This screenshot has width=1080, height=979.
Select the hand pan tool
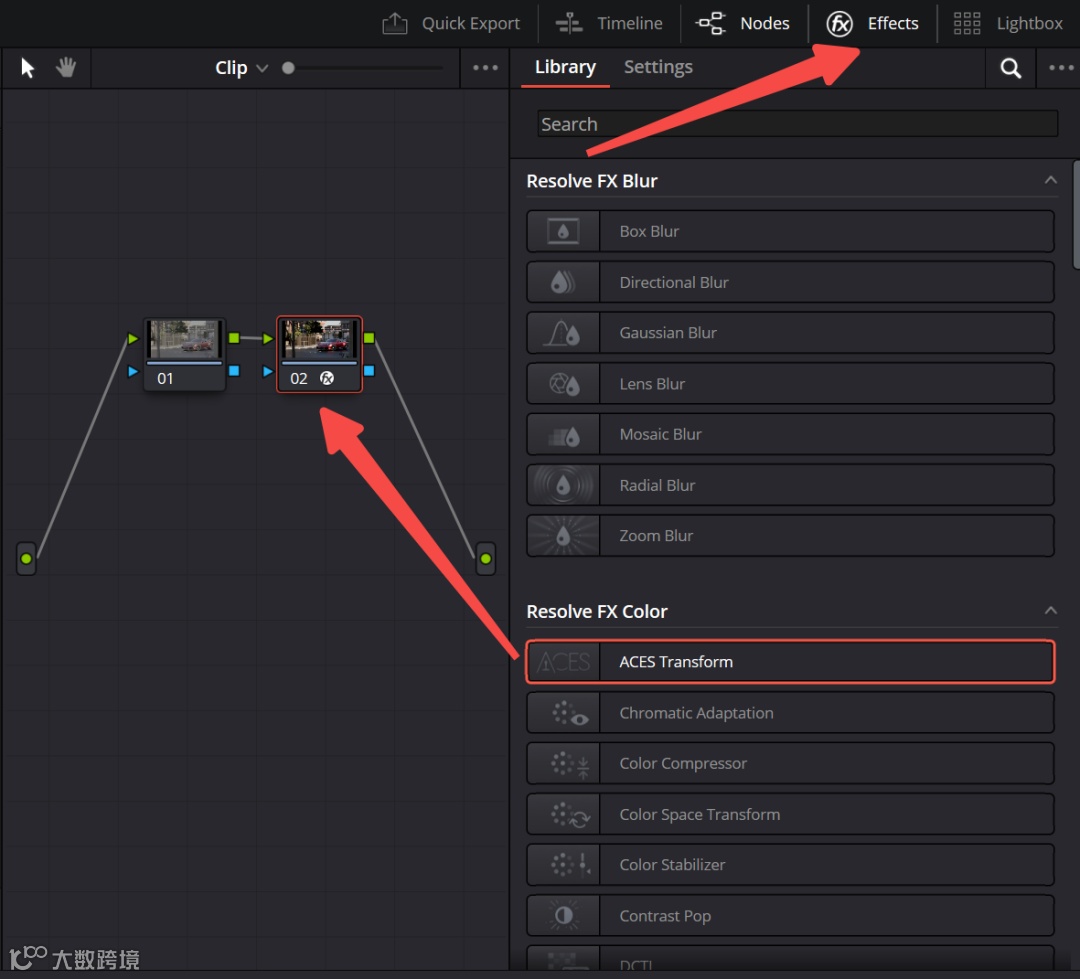coord(66,68)
